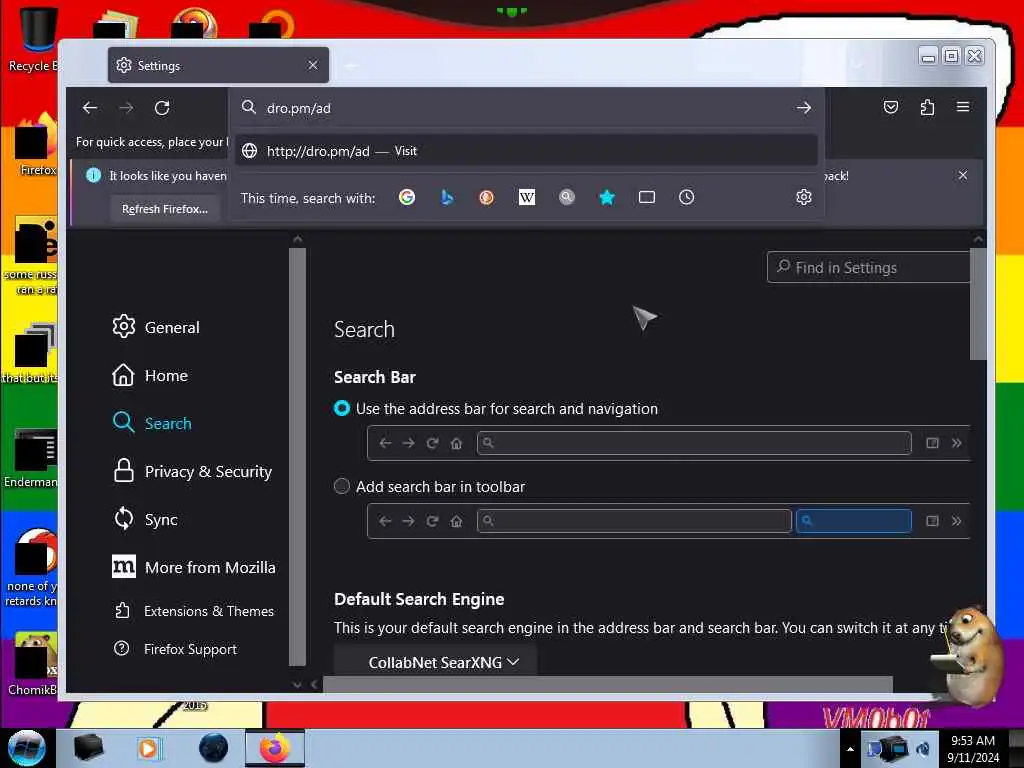Image resolution: width=1024 pixels, height=768 pixels.
Task: Click the 9:53 AM taskbar clock
Action: pos(973,741)
